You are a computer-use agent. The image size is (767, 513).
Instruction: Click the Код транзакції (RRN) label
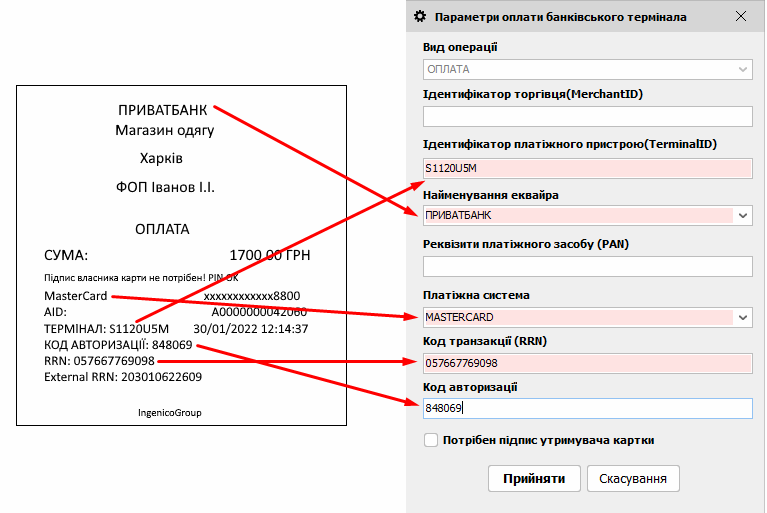[485, 341]
